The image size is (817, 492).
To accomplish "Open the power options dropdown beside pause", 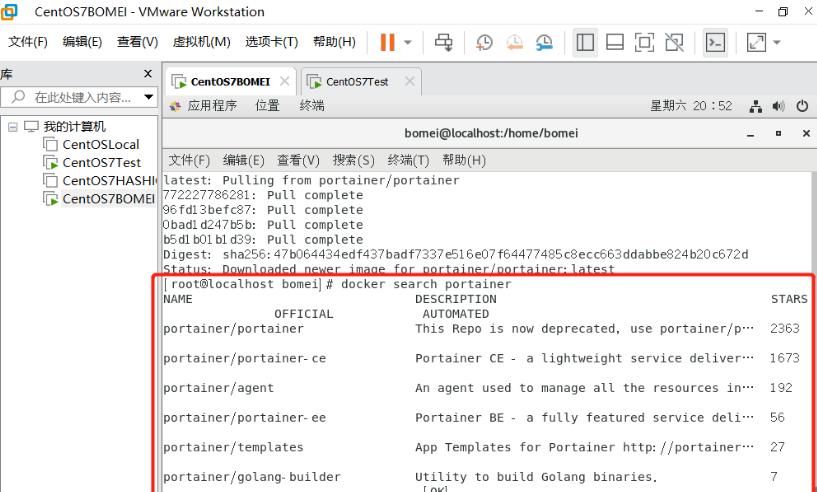I will (408, 42).
